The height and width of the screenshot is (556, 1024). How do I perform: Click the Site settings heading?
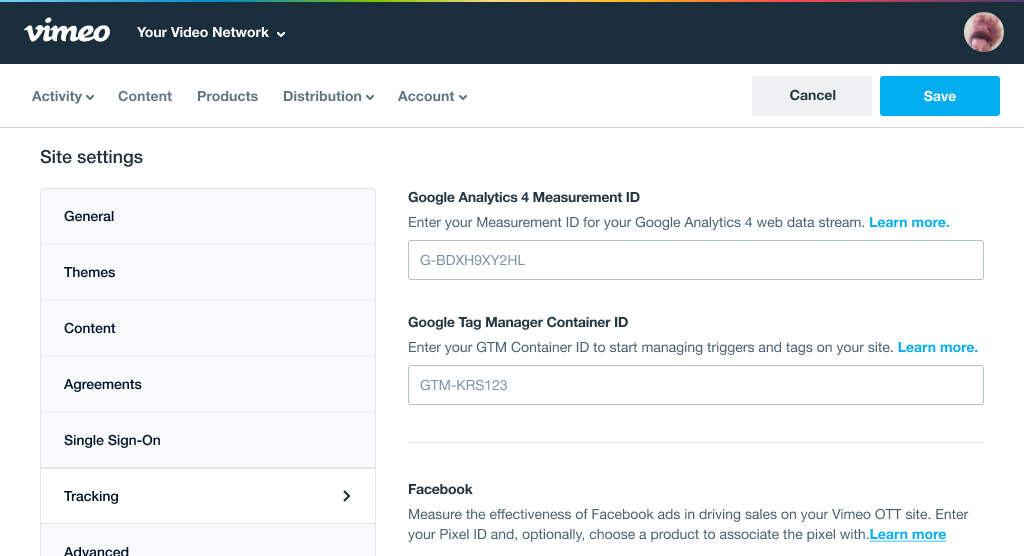91,157
